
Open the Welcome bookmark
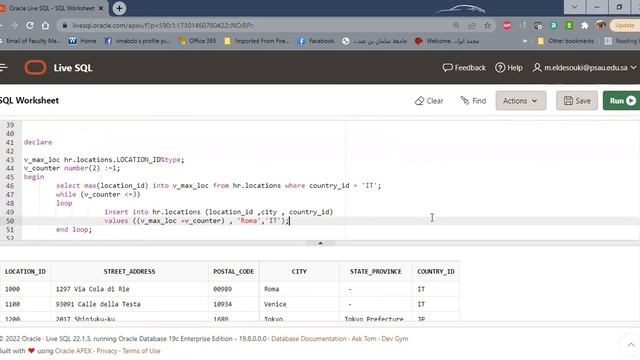tap(447, 41)
